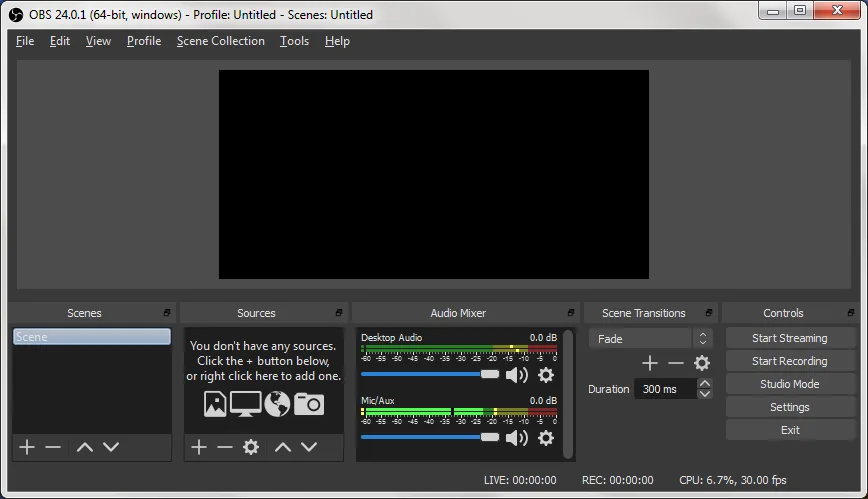
Task: Maximize the OBS window
Action: point(800,11)
